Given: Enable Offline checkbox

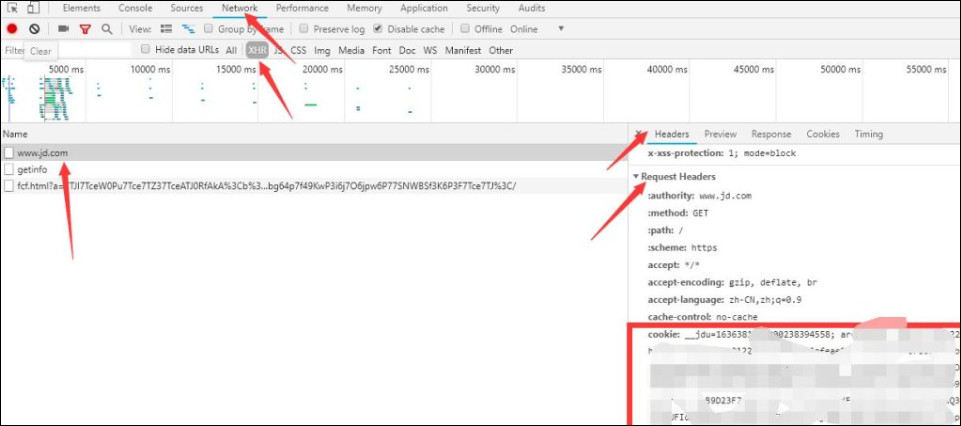Looking at the screenshot, I should pos(465,28).
